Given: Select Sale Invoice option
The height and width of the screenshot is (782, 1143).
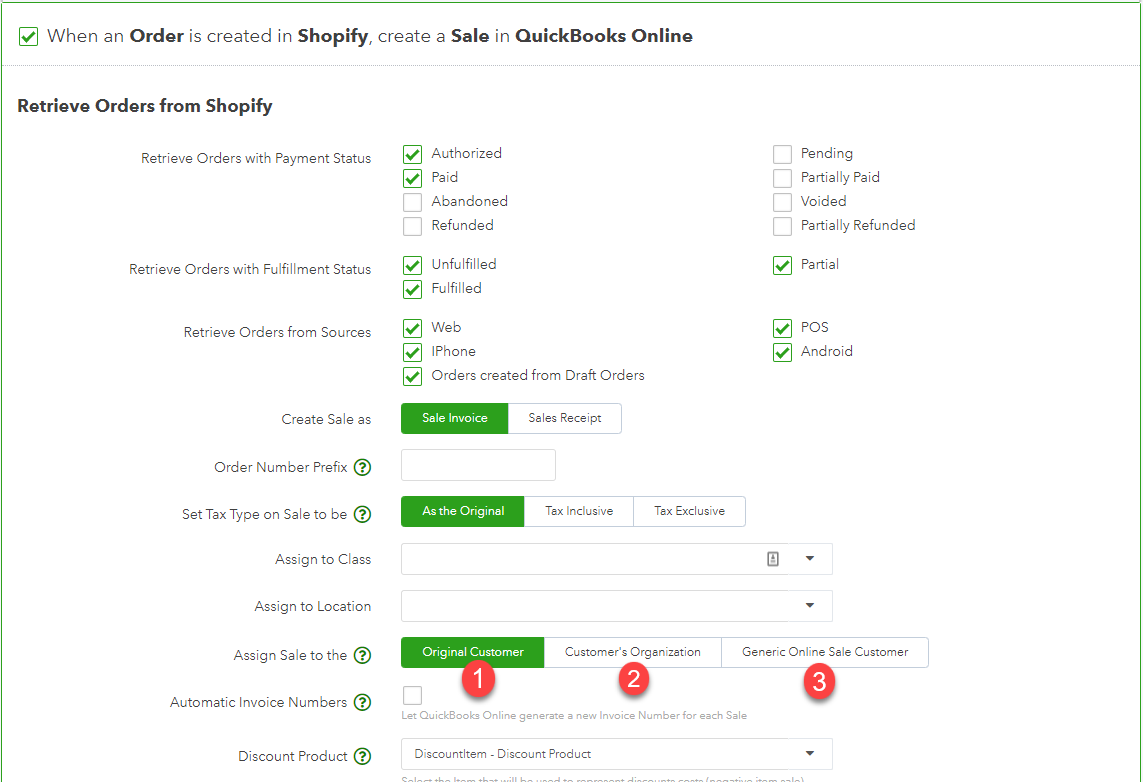Looking at the screenshot, I should [455, 418].
